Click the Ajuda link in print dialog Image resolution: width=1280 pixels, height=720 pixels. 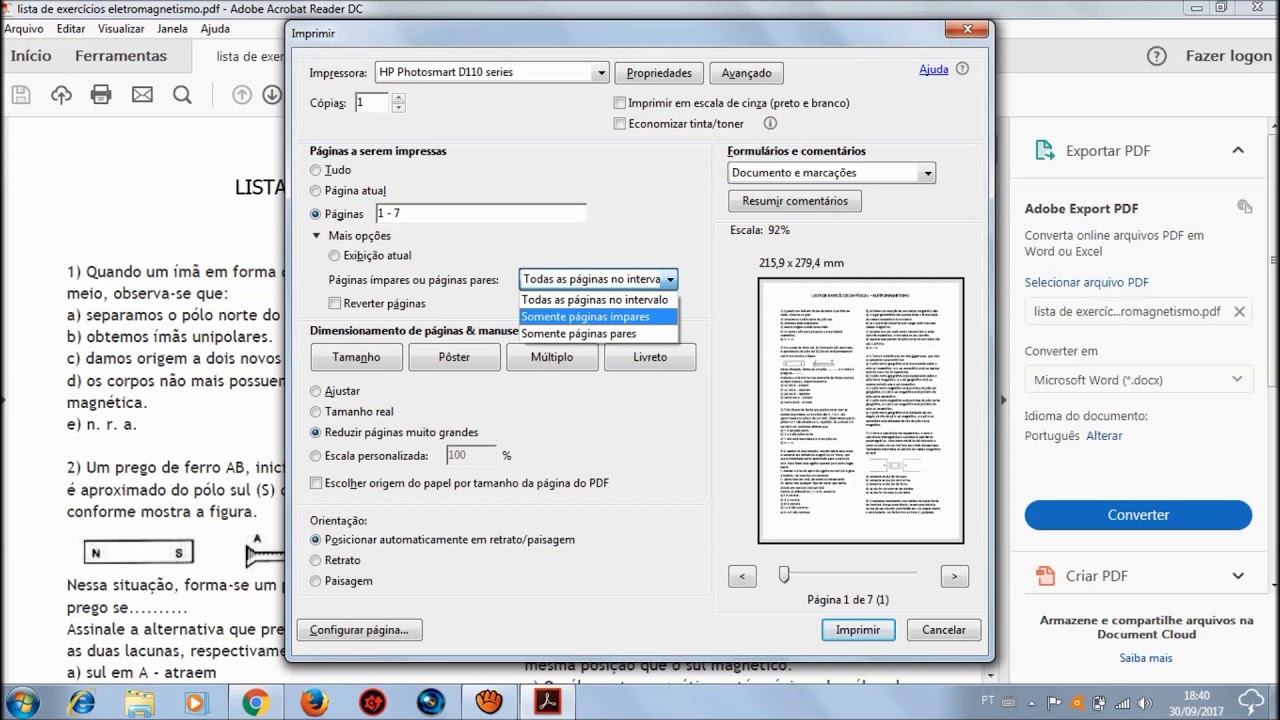point(934,69)
